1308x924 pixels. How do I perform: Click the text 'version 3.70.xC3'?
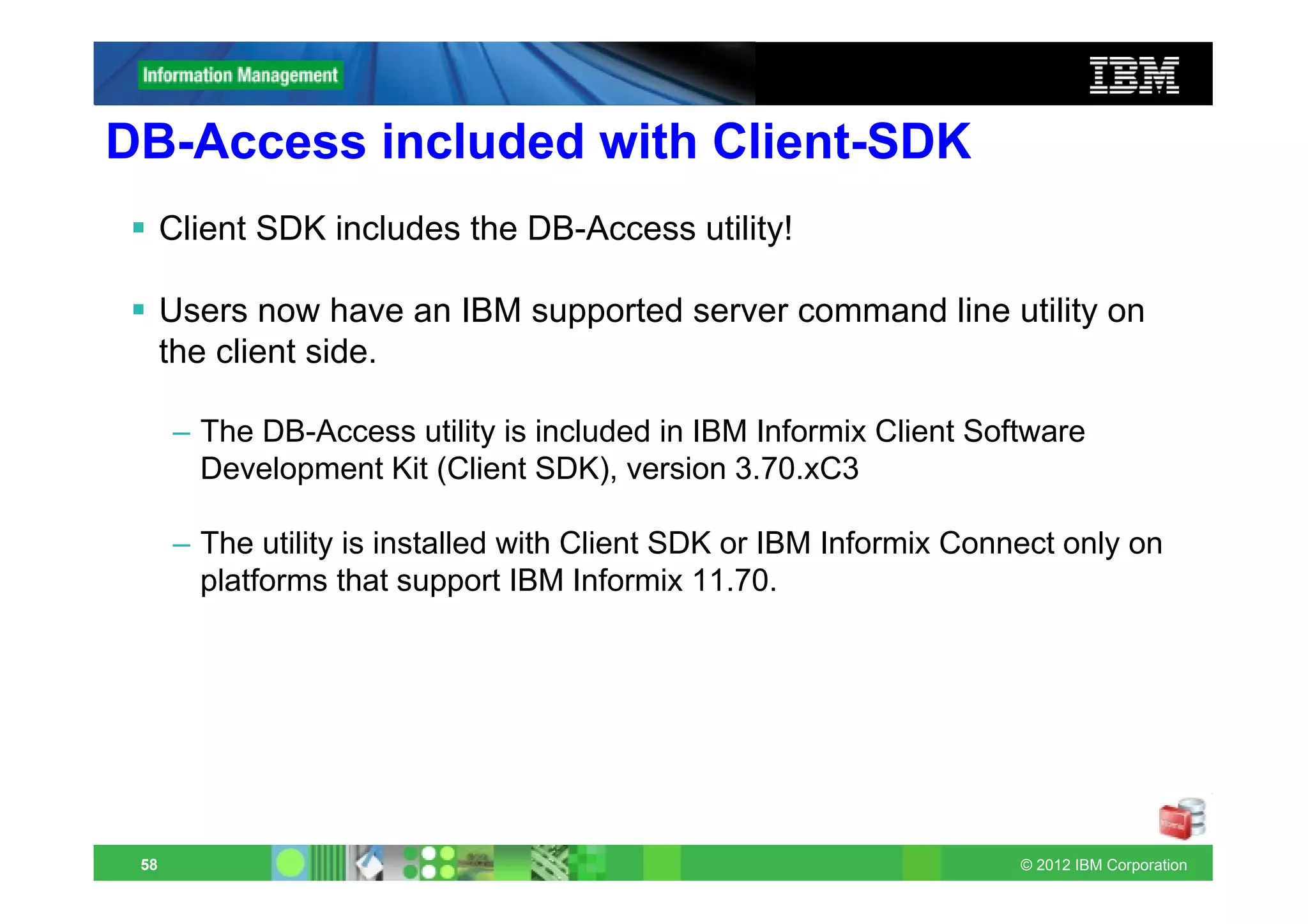743,469
